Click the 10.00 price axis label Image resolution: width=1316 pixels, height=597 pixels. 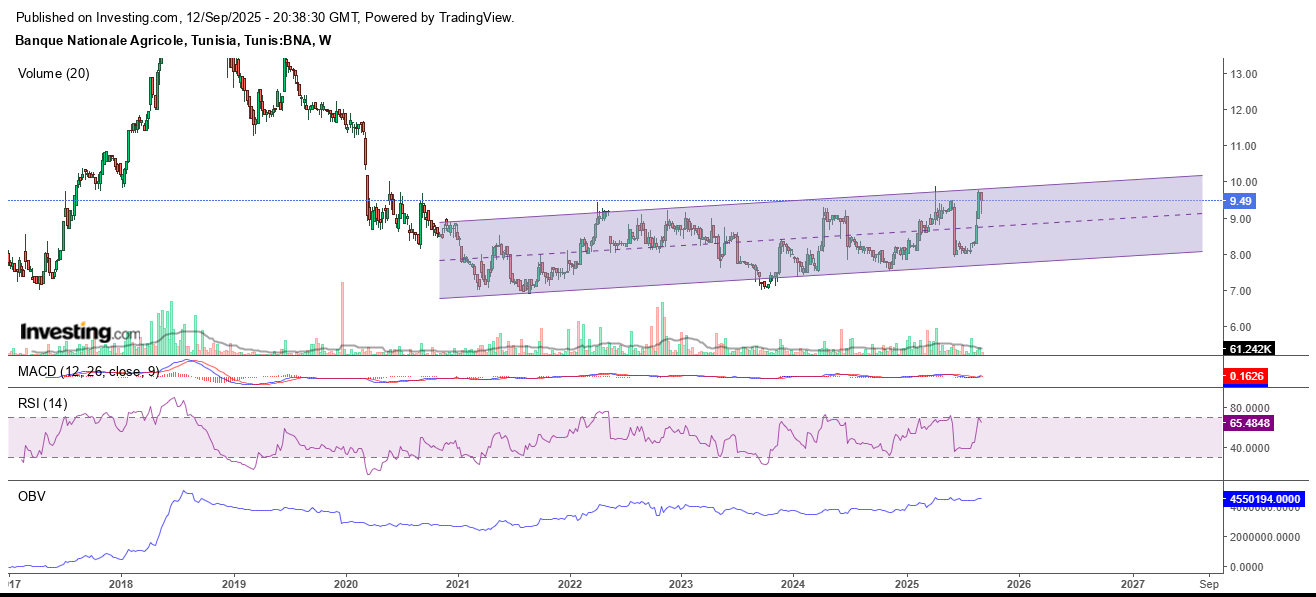(1244, 182)
